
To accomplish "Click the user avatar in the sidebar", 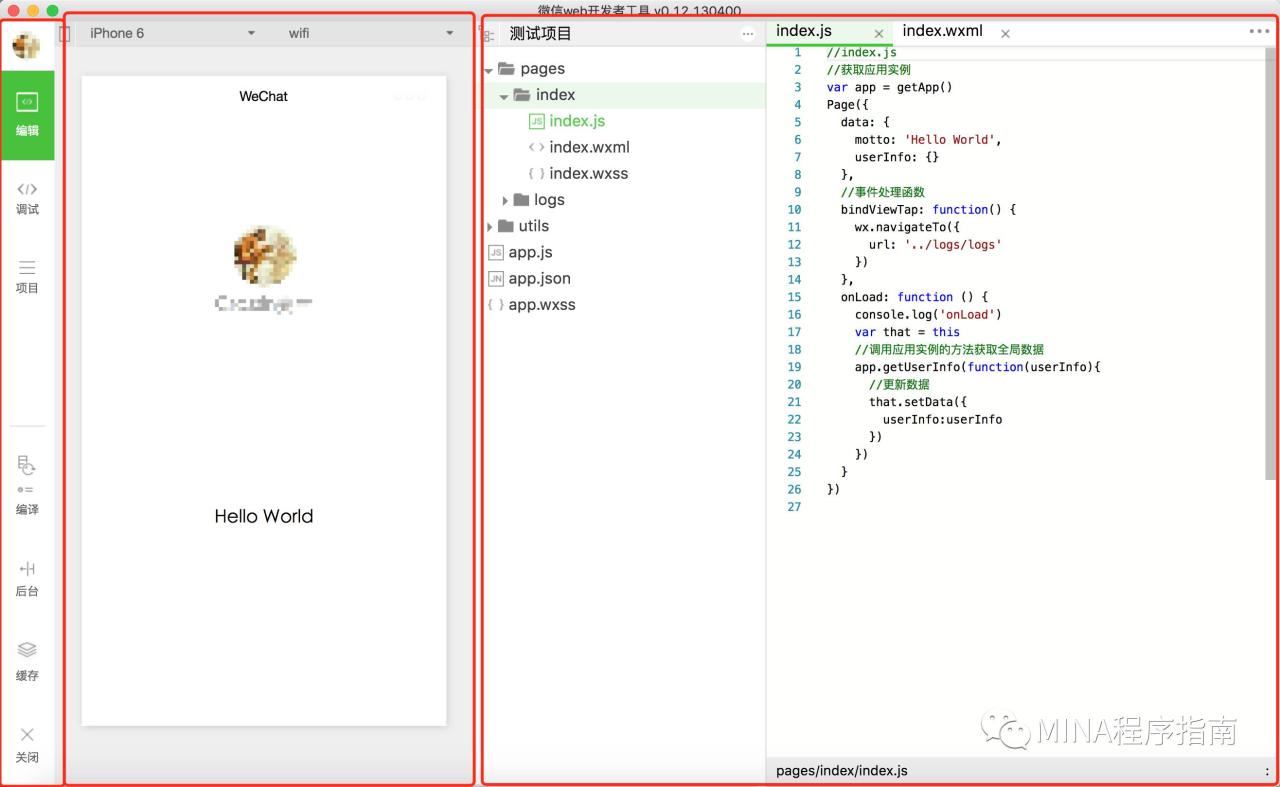I will (x=27, y=45).
